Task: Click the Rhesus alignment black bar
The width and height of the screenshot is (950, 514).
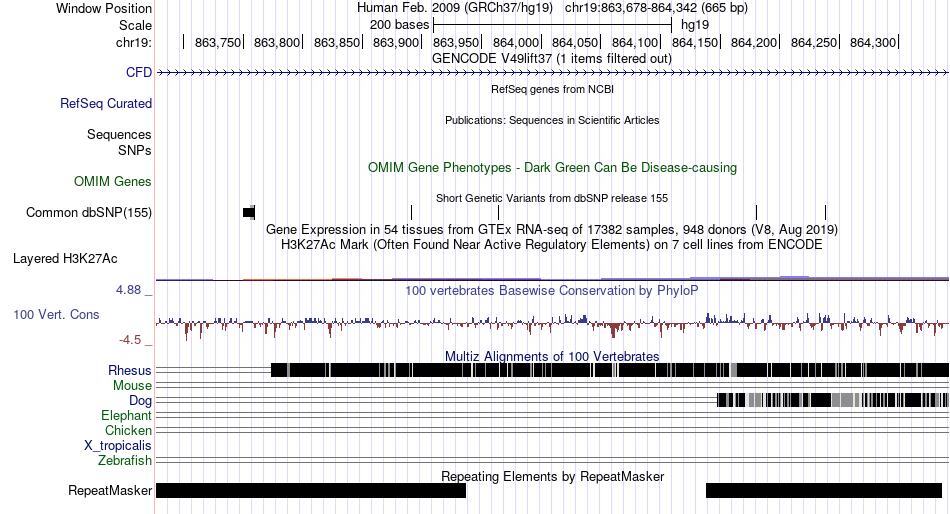Action: (610, 370)
